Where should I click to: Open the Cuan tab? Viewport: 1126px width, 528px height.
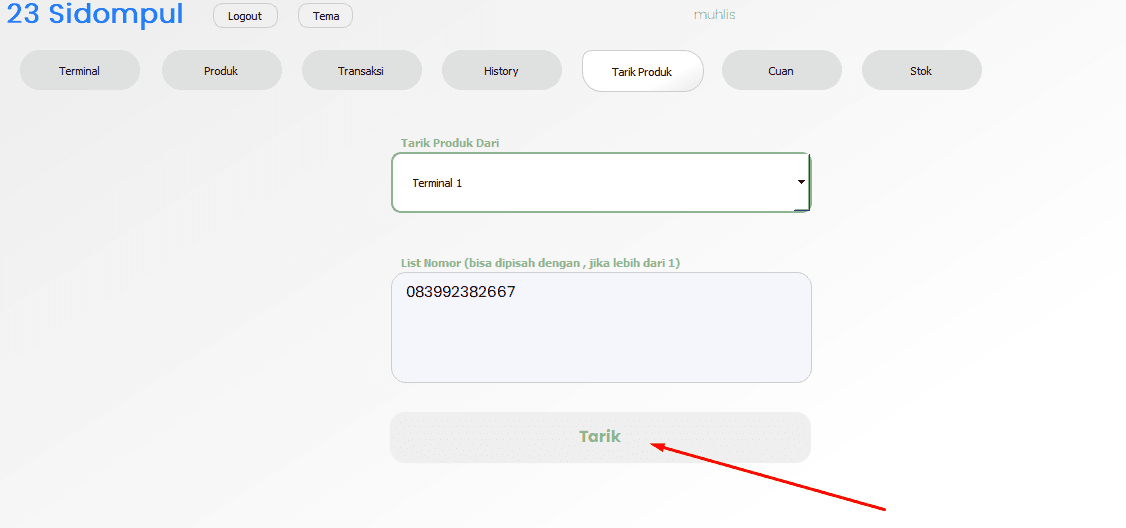781,71
